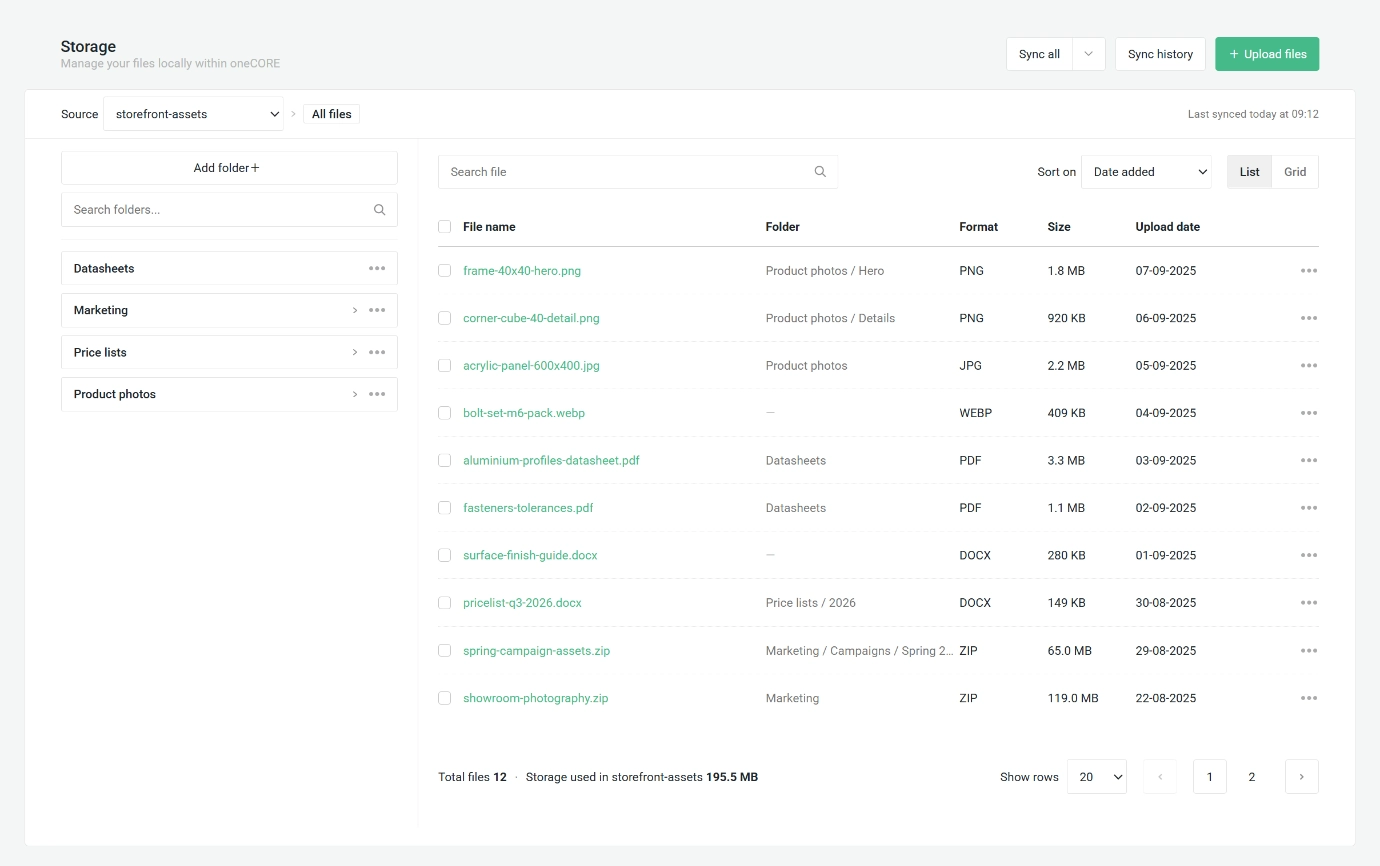Open the Source dropdown storefront-assets
This screenshot has width=1380, height=866.
[x=193, y=114]
